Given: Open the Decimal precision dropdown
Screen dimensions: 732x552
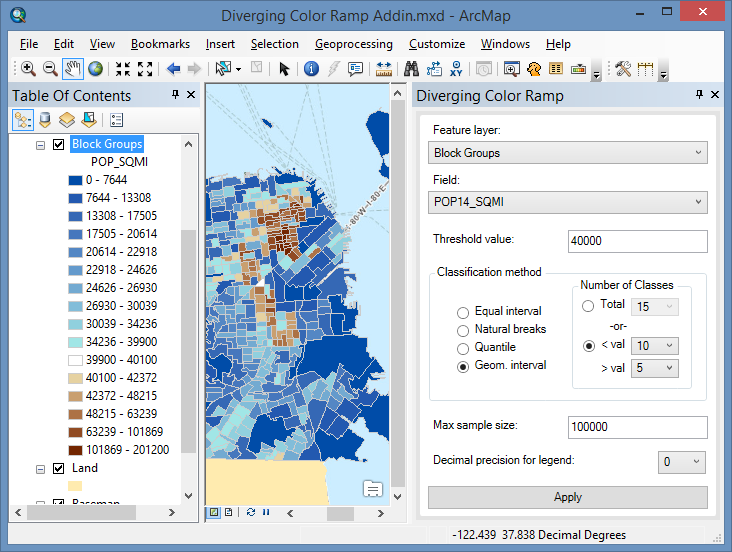Looking at the screenshot, I should click(x=682, y=462).
